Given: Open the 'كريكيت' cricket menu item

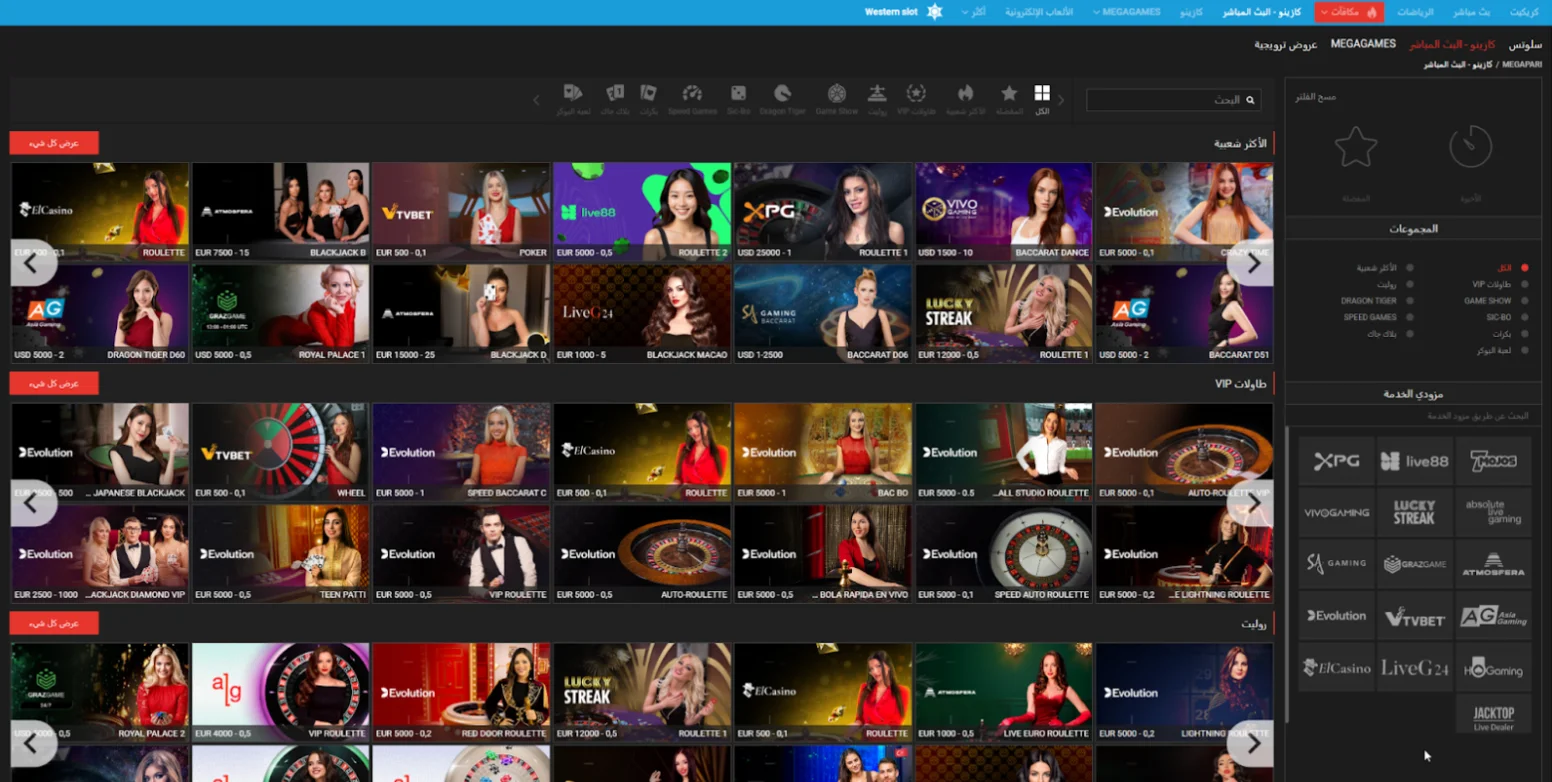Looking at the screenshot, I should tap(1524, 12).
